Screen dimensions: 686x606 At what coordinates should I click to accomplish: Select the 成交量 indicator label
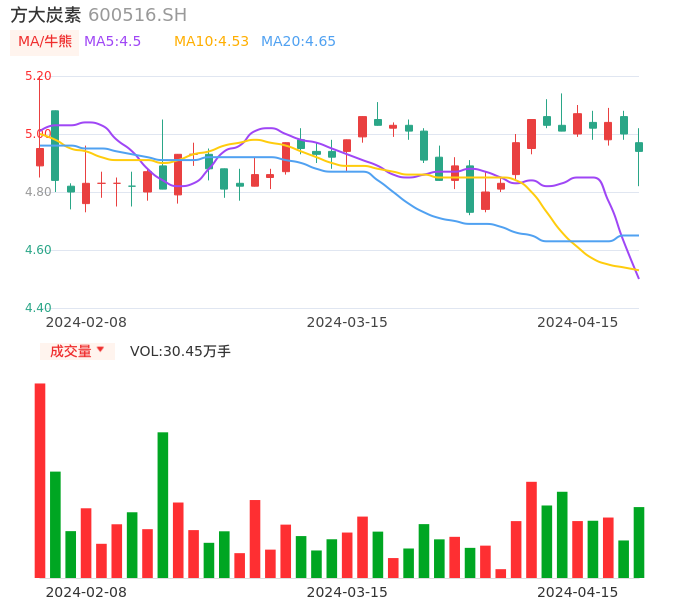point(70,351)
